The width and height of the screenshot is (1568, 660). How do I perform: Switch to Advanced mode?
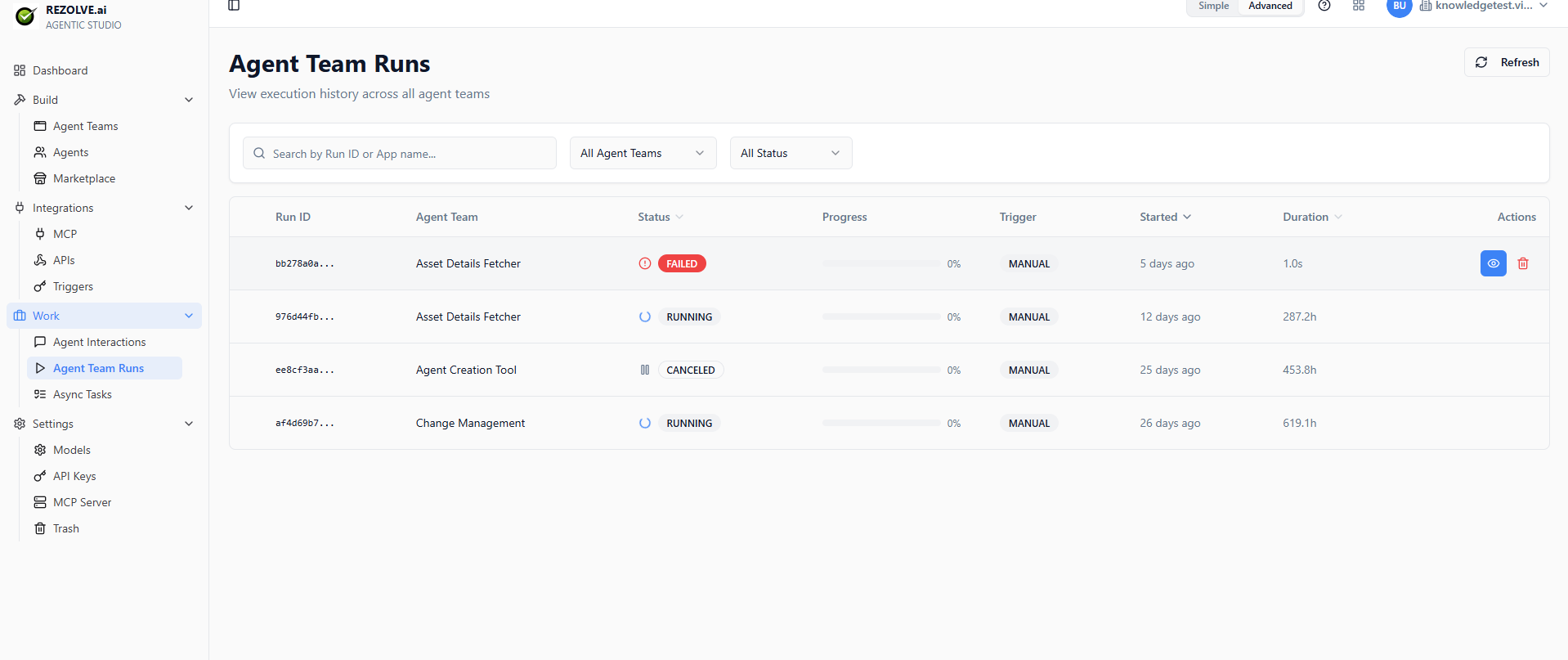pyautogui.click(x=1270, y=6)
